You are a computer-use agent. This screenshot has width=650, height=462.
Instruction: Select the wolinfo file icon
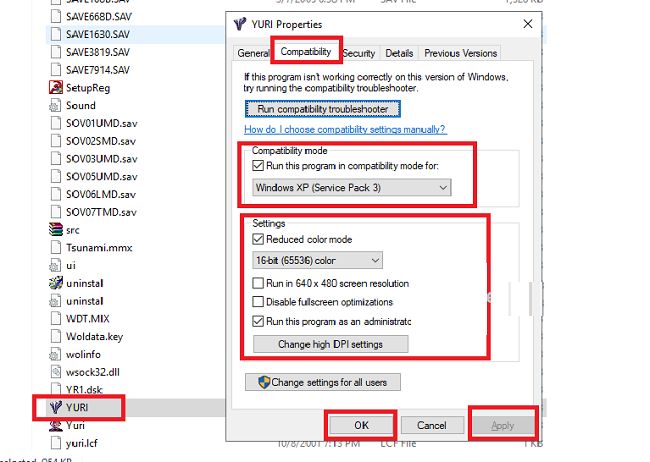pyautogui.click(x=56, y=353)
